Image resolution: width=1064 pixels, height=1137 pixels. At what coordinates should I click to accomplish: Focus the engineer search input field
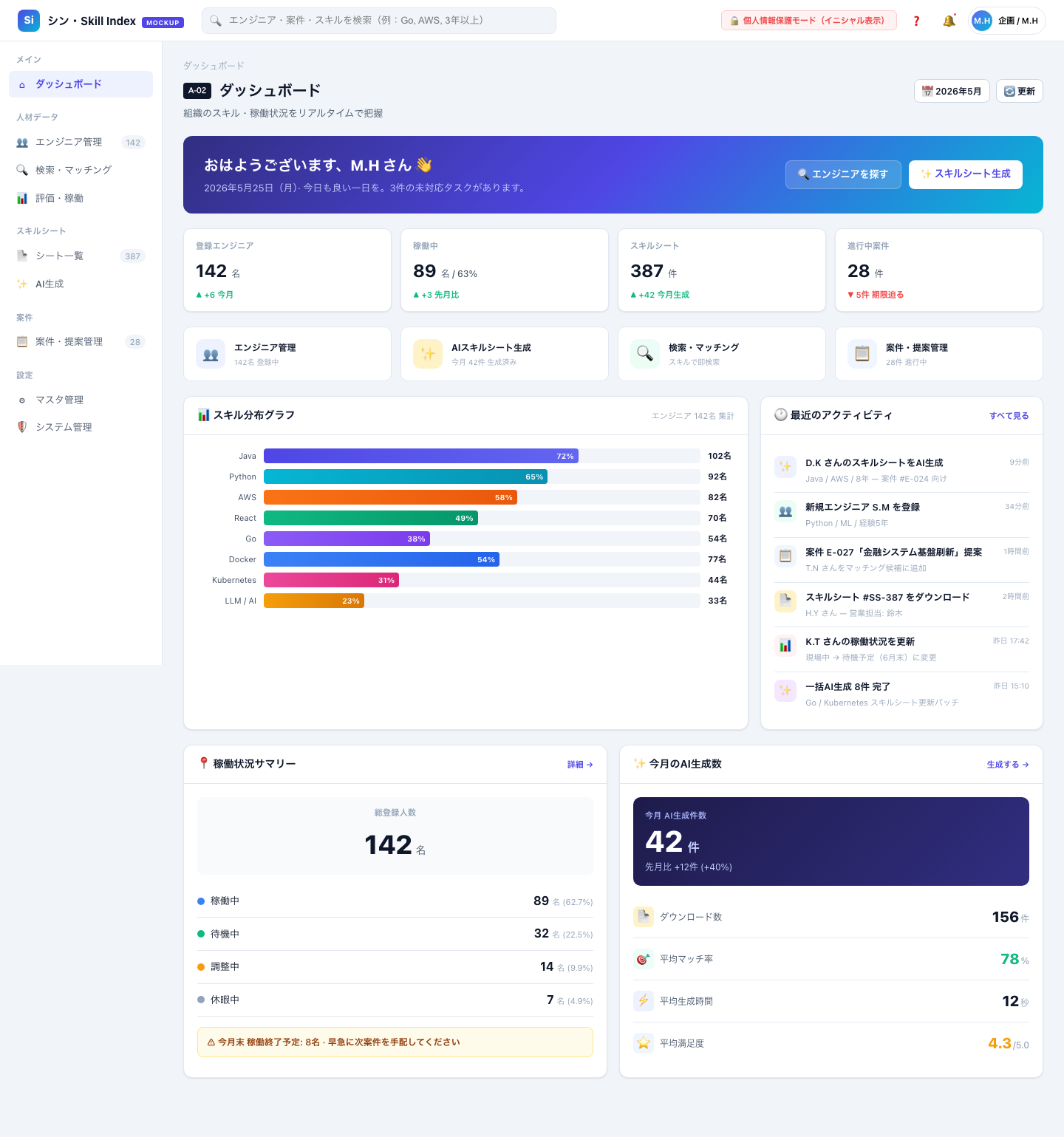[x=379, y=21]
